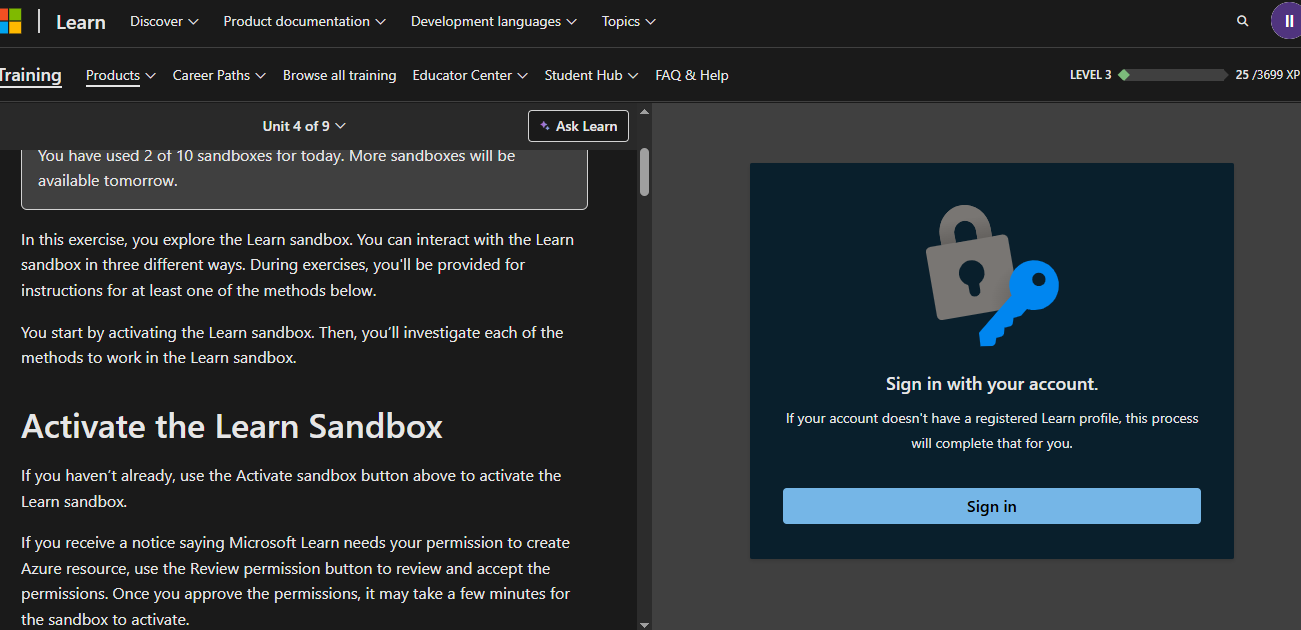Click the scrollbar up arrow
The height and width of the screenshot is (630, 1301).
tap(644, 112)
